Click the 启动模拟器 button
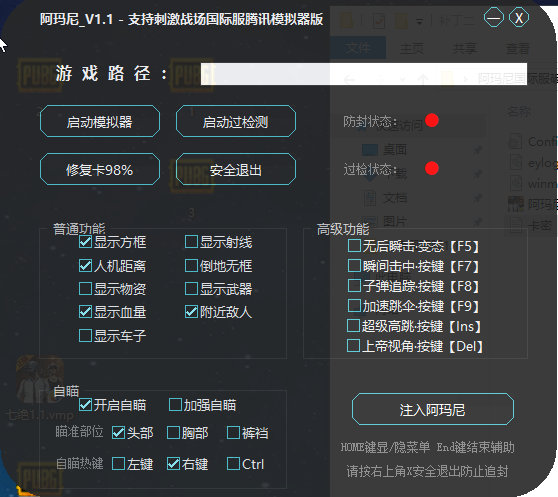Viewport: 558px width, 497px height. [x=100, y=121]
